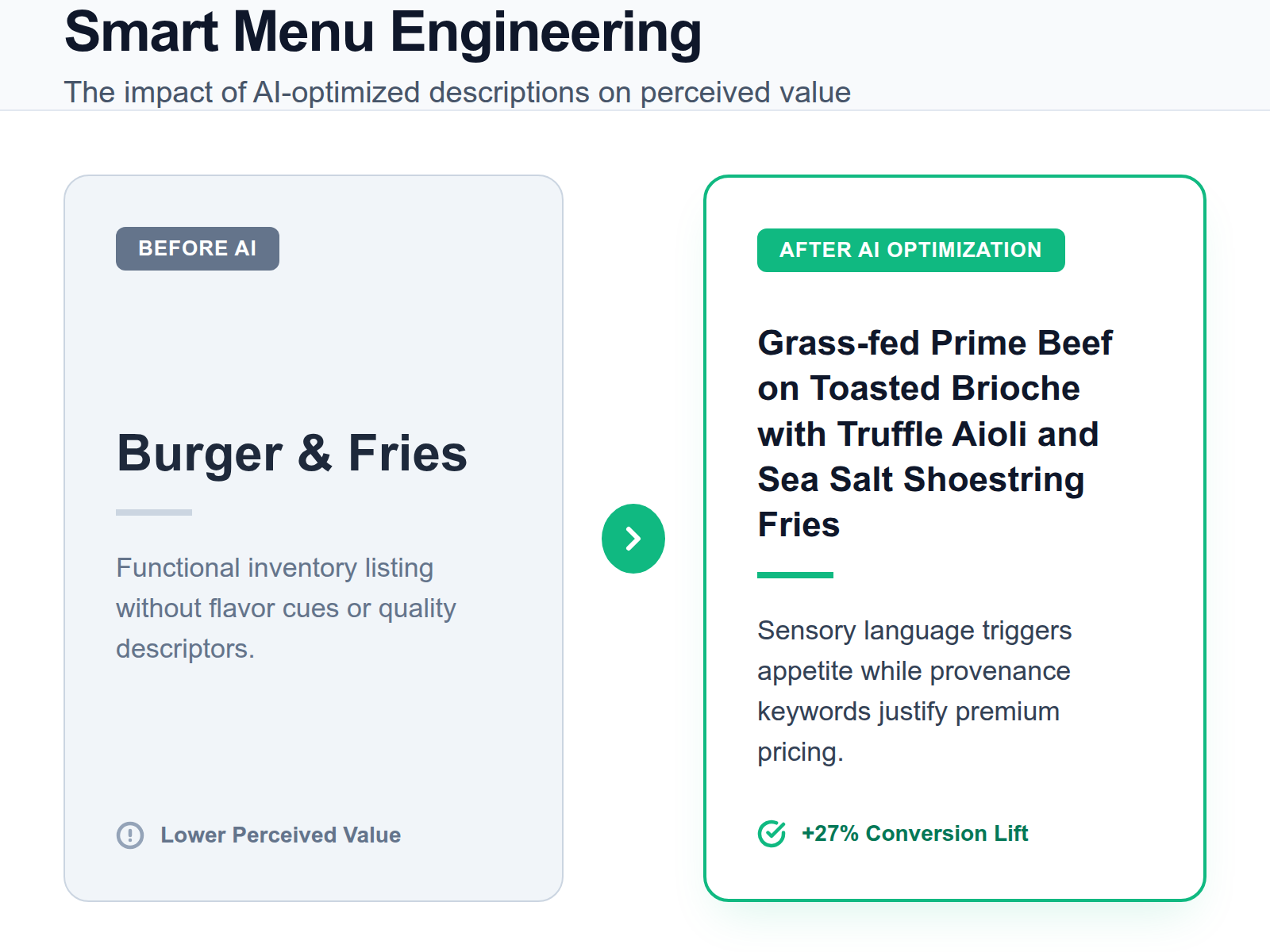Click the Smart Menu Engineering heading

(383, 32)
